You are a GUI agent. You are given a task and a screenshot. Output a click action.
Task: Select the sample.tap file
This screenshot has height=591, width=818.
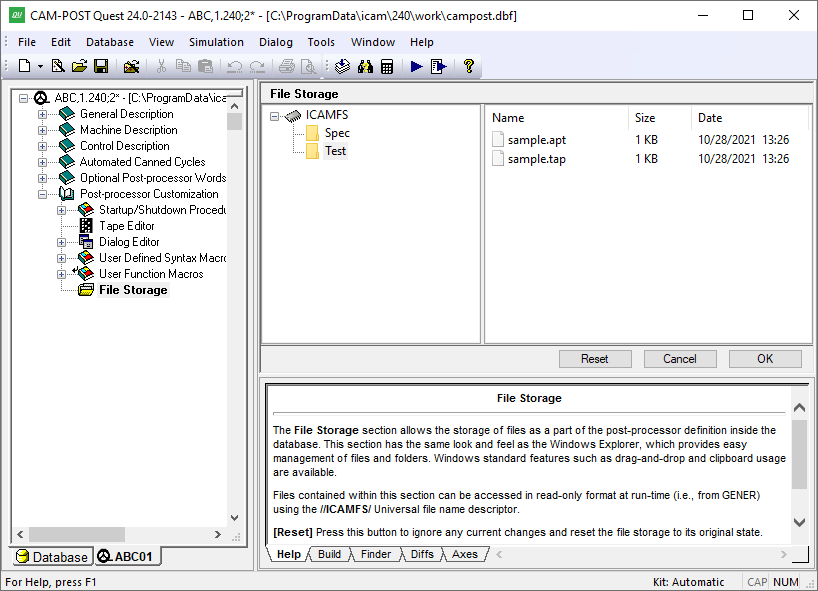pos(537,159)
